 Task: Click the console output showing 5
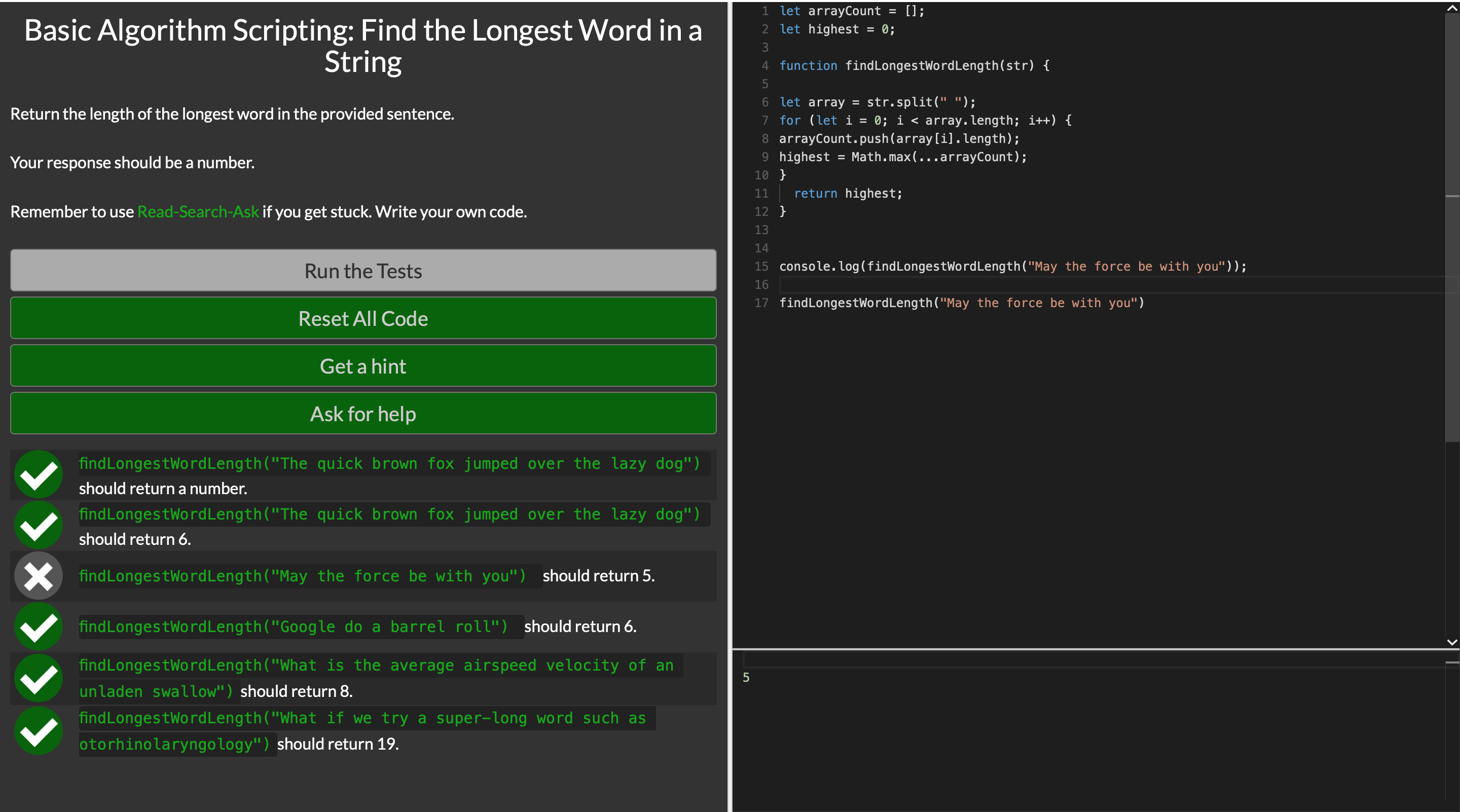(746, 677)
